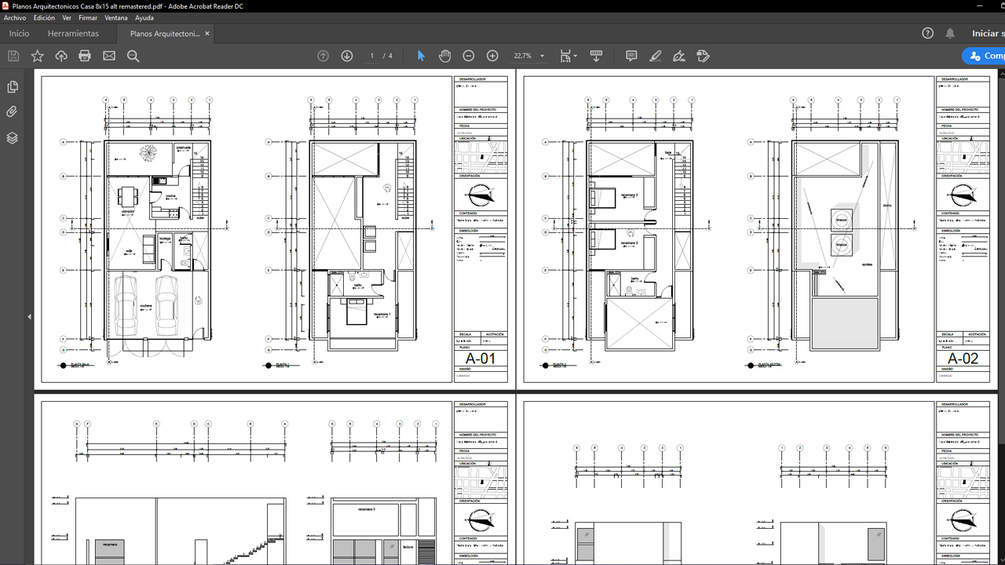Open the Edición menu
1005x565 pixels.
(44, 18)
